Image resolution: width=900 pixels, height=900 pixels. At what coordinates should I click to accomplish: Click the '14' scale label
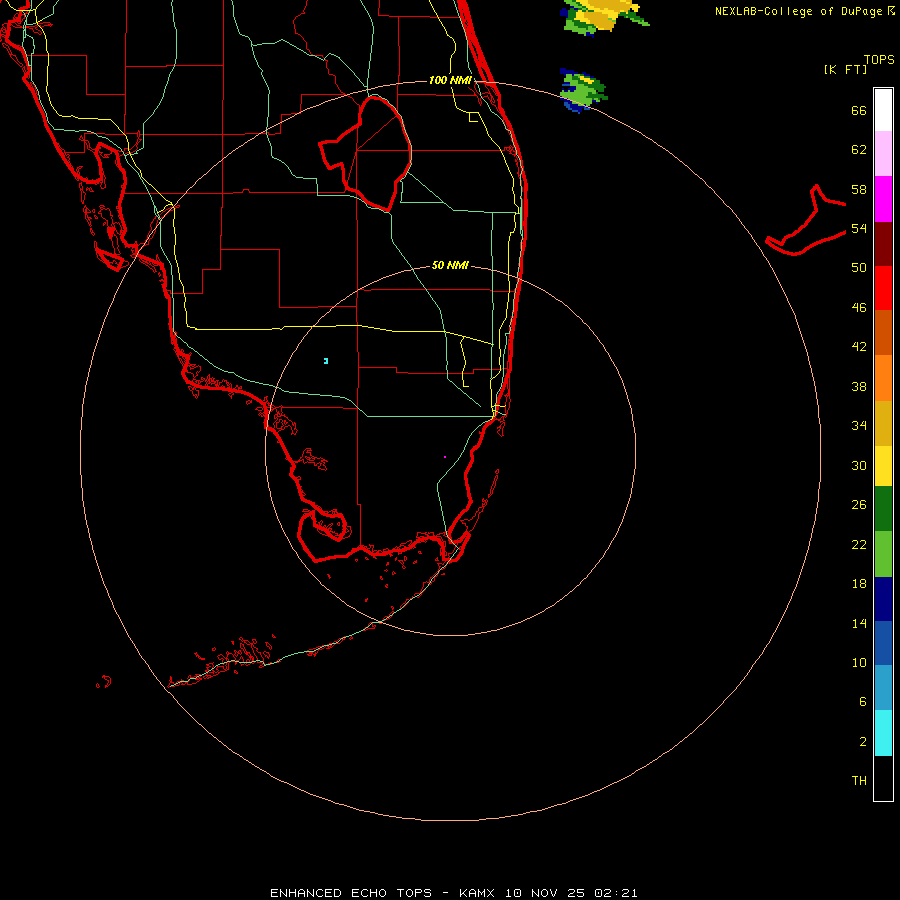pyautogui.click(x=859, y=623)
